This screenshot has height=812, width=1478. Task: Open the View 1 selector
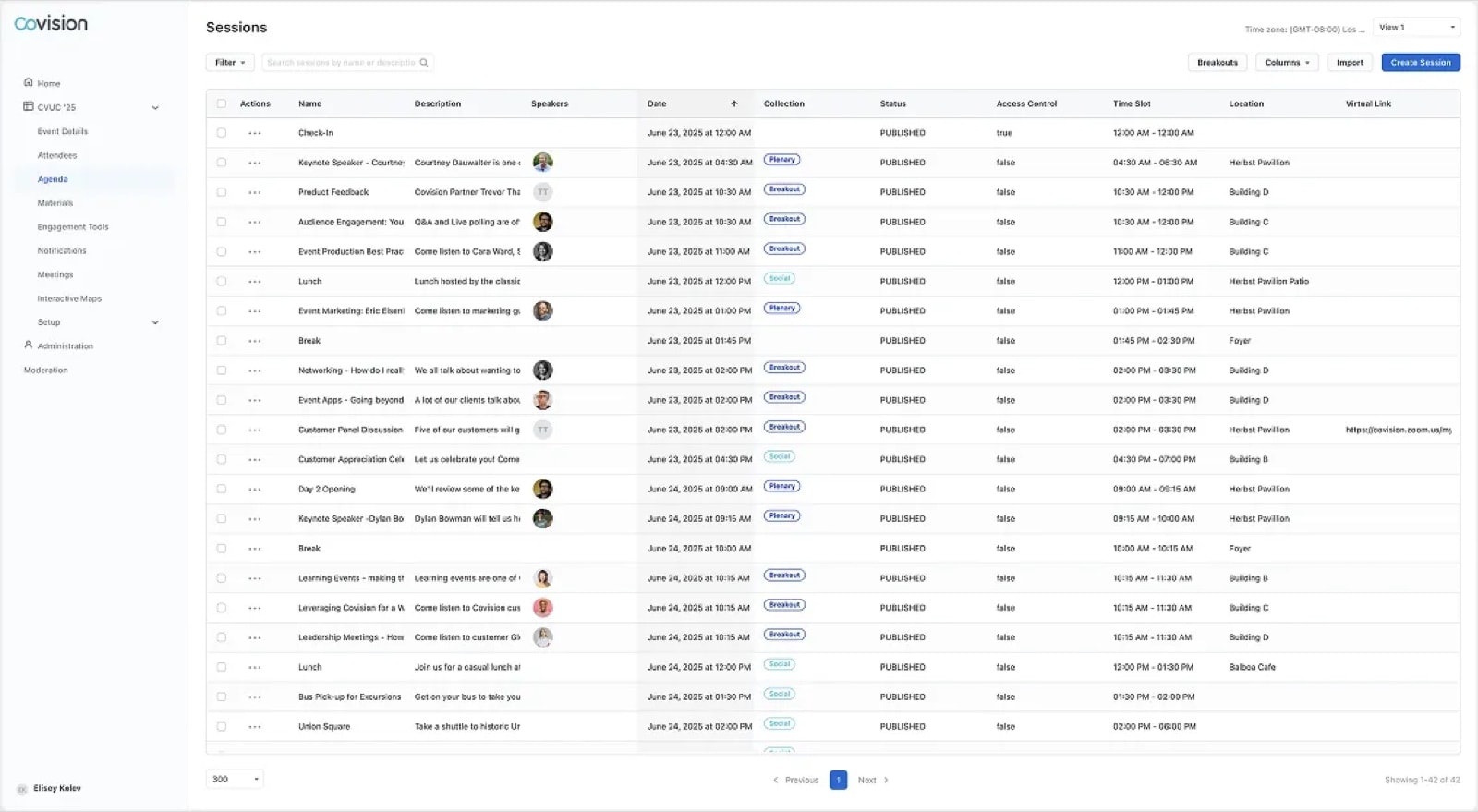(x=1416, y=28)
